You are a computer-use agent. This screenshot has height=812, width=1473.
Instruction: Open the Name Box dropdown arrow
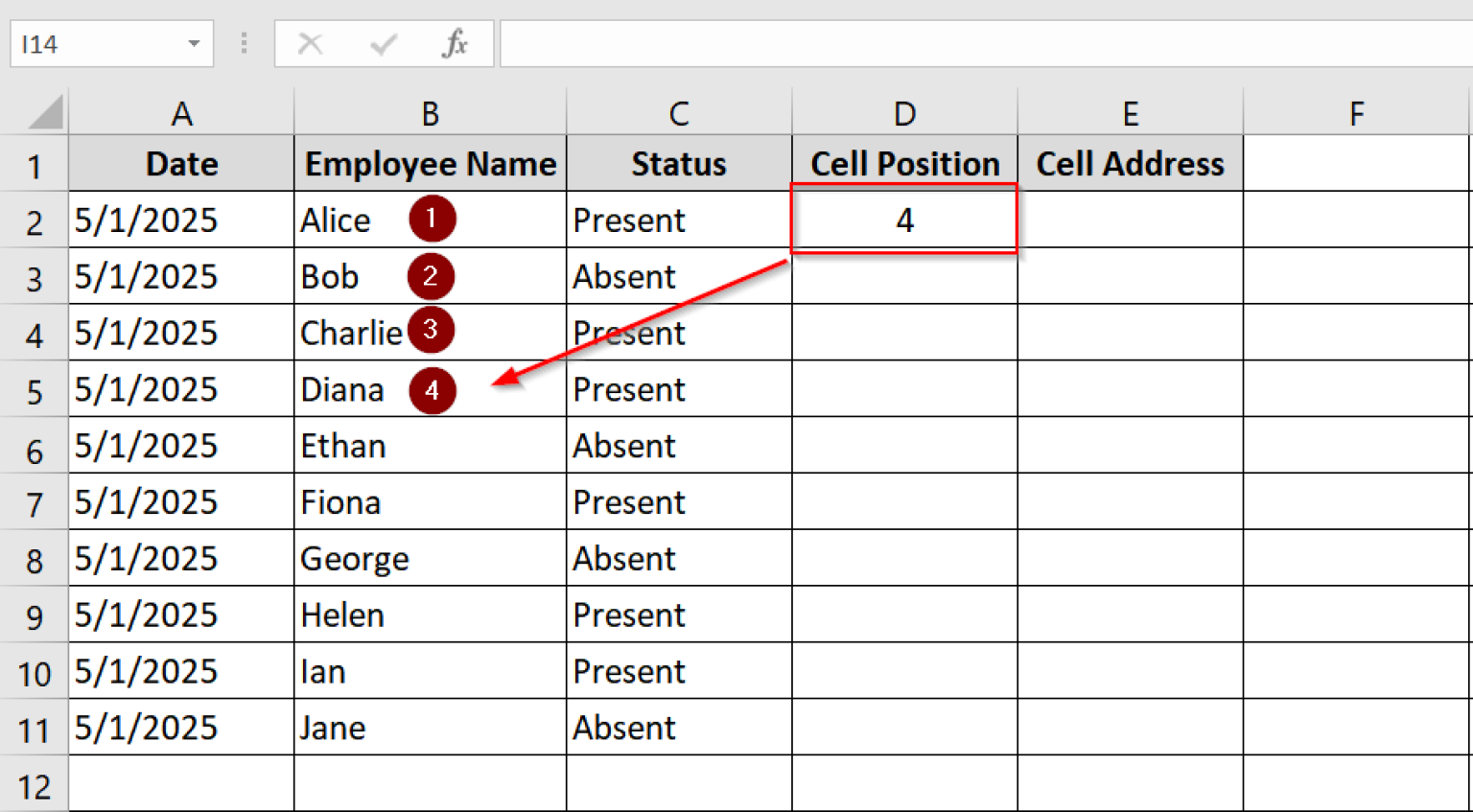click(x=194, y=44)
